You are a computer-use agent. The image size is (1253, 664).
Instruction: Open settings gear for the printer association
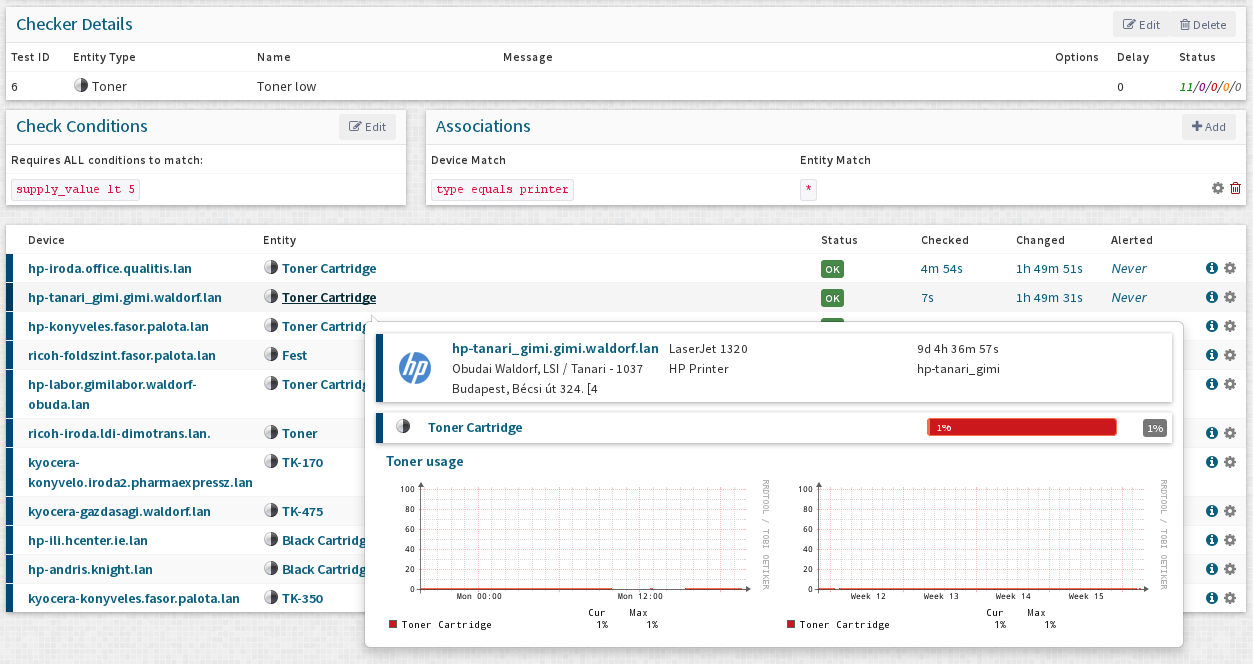point(1218,188)
